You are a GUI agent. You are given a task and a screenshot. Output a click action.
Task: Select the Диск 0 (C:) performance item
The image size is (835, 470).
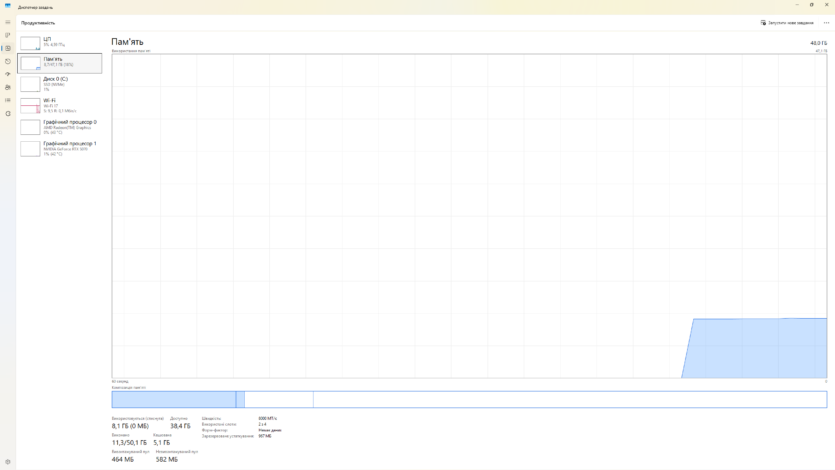tap(60, 83)
